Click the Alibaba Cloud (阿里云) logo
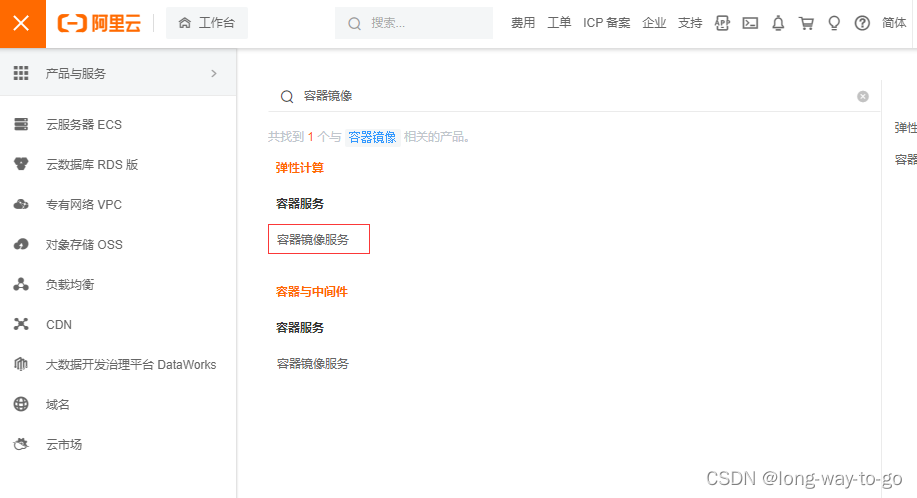Screen dimensions: 917x498 [x=99, y=23]
